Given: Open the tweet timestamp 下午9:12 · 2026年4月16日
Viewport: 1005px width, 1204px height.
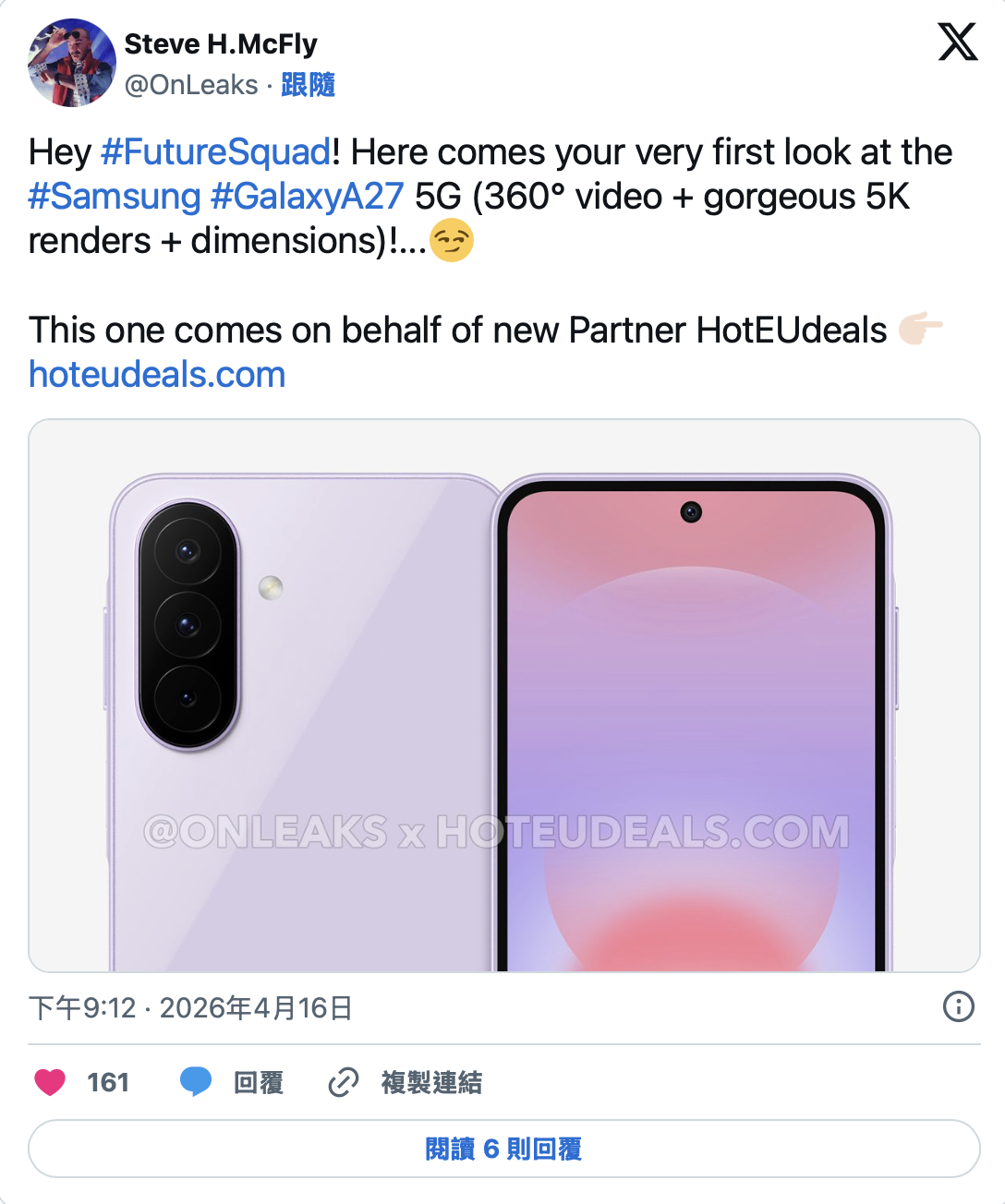Looking at the screenshot, I should pyautogui.click(x=190, y=1007).
